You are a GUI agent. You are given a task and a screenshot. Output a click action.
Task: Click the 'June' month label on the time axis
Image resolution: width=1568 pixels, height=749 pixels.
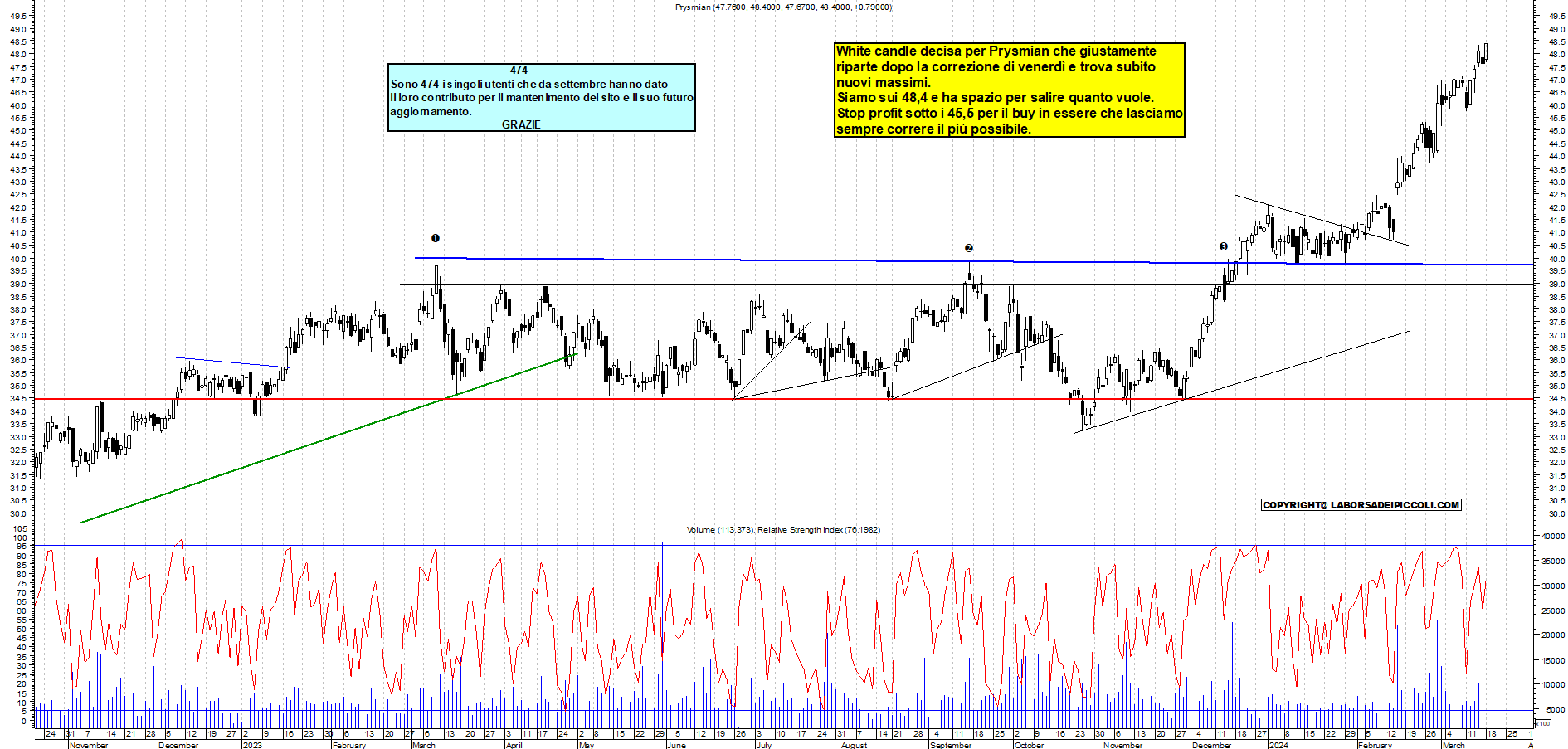[676, 745]
